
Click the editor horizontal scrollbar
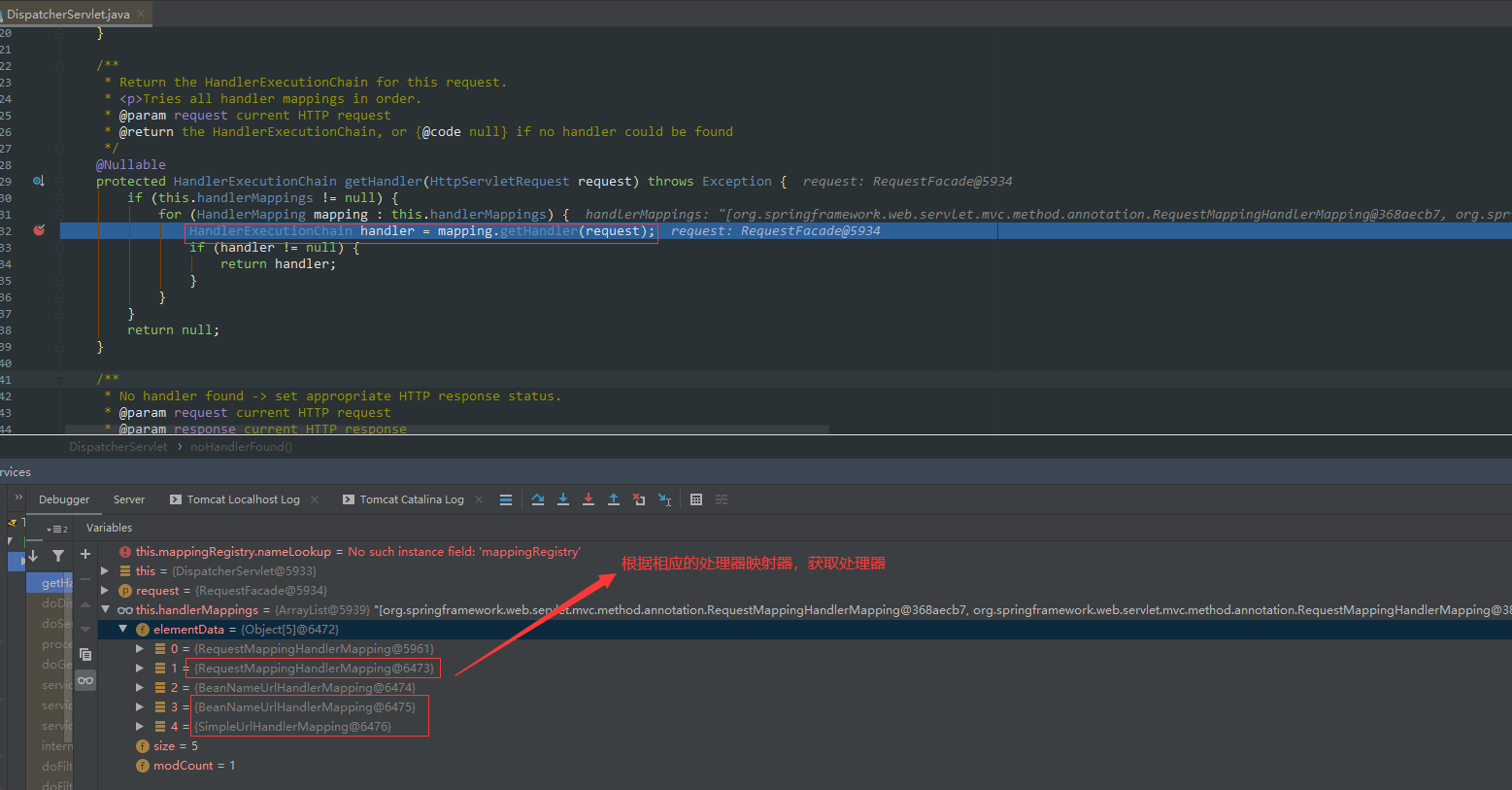447,429
